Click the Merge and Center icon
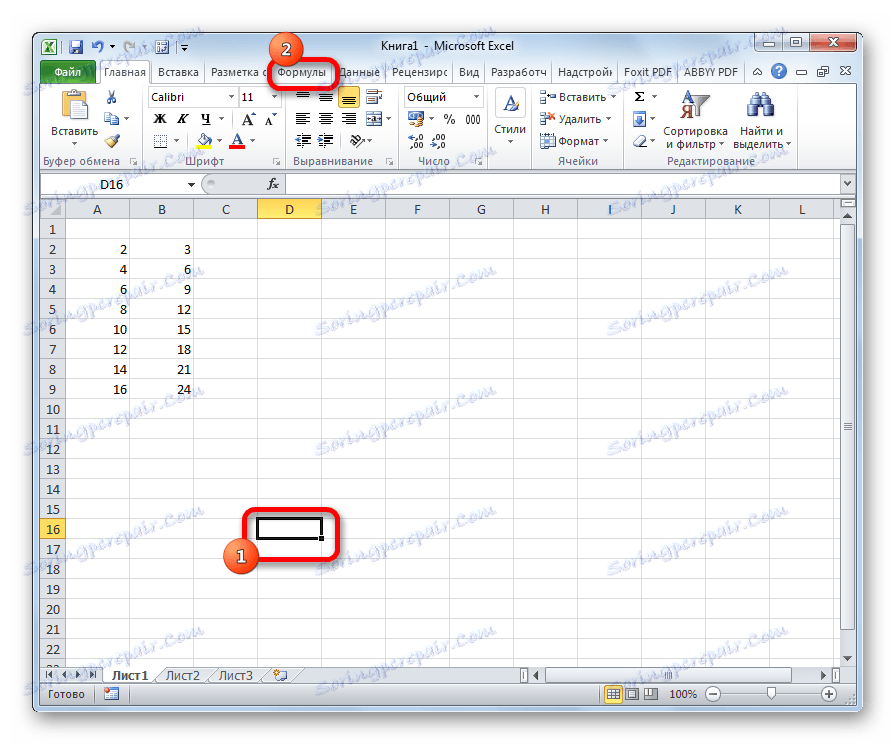 pyautogui.click(x=374, y=119)
